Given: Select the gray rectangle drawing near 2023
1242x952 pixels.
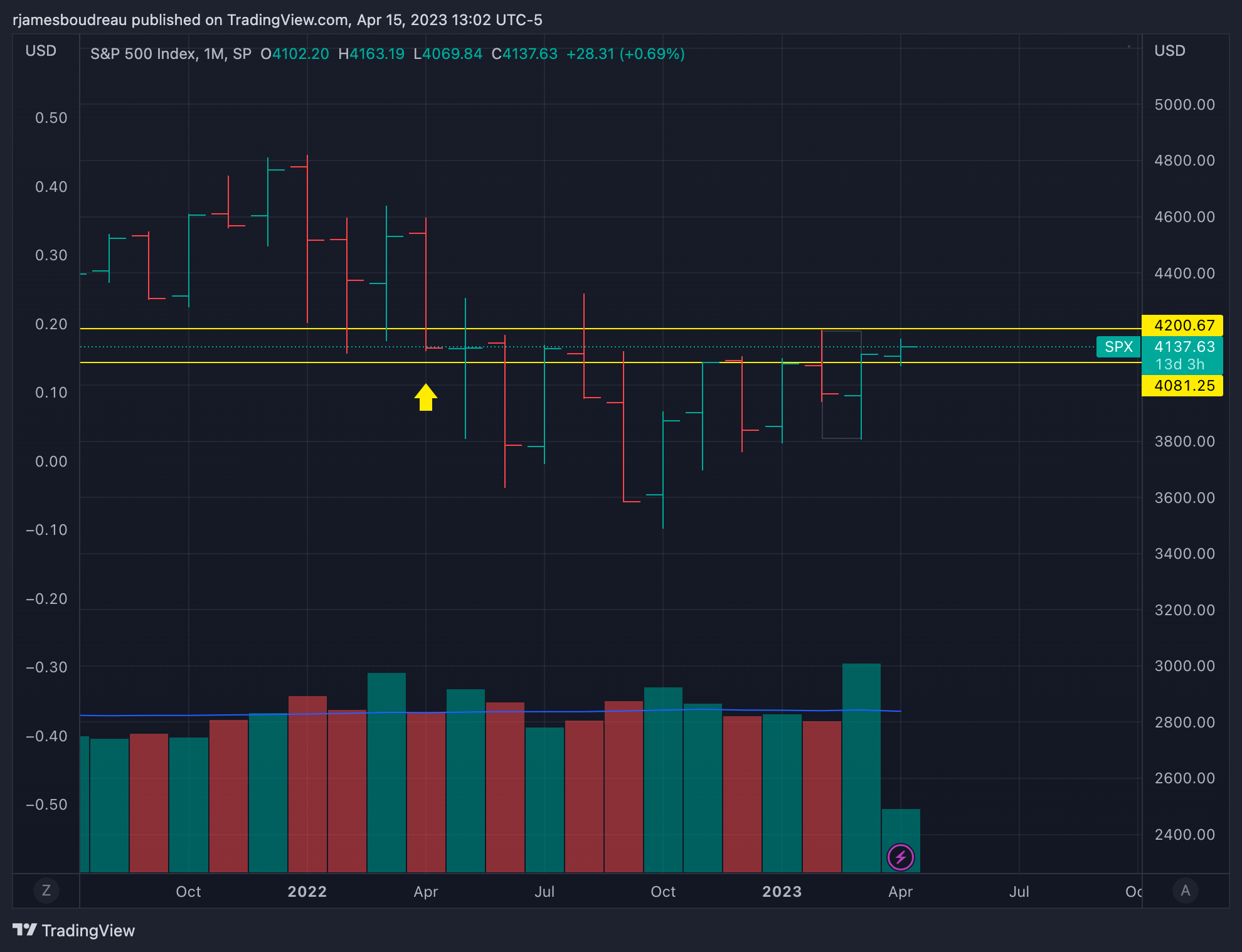Looking at the screenshot, I should tap(841, 438).
